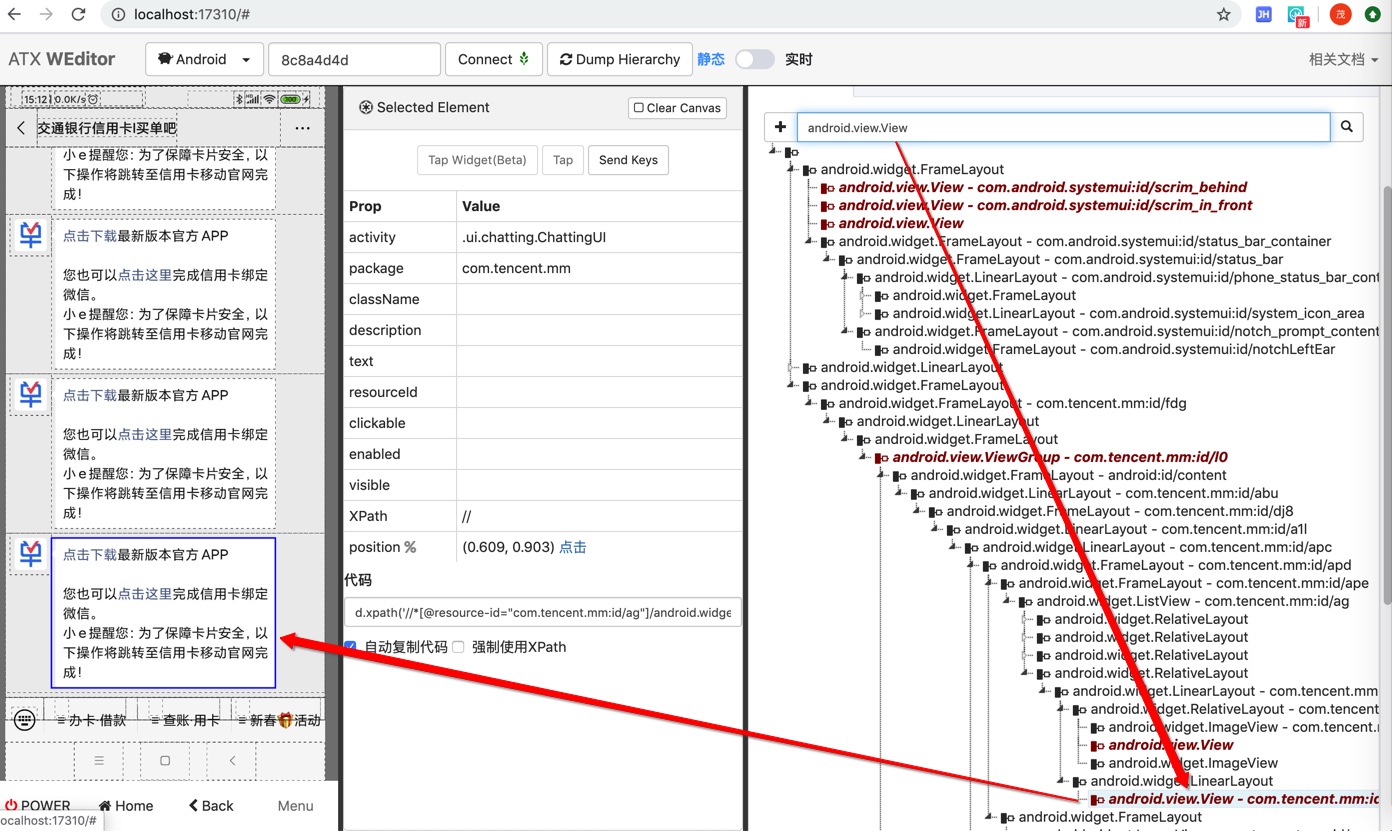Select the scrim_in_front android.view.View node
1392x832 pixels.
pos(1045,205)
